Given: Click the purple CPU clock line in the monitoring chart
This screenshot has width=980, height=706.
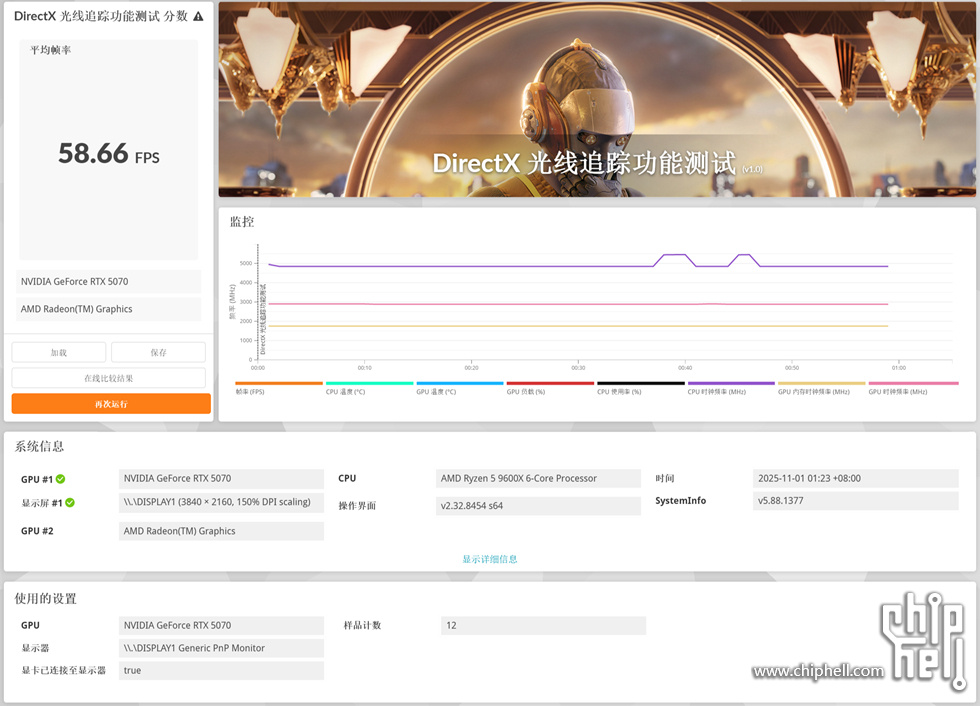Looking at the screenshot, I should pos(500,266).
